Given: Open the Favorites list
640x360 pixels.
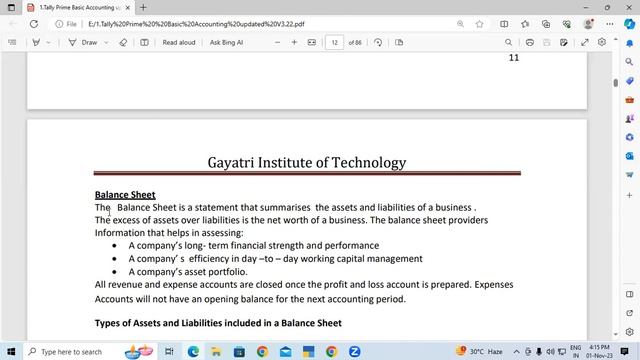Looking at the screenshot, I should point(525,24).
